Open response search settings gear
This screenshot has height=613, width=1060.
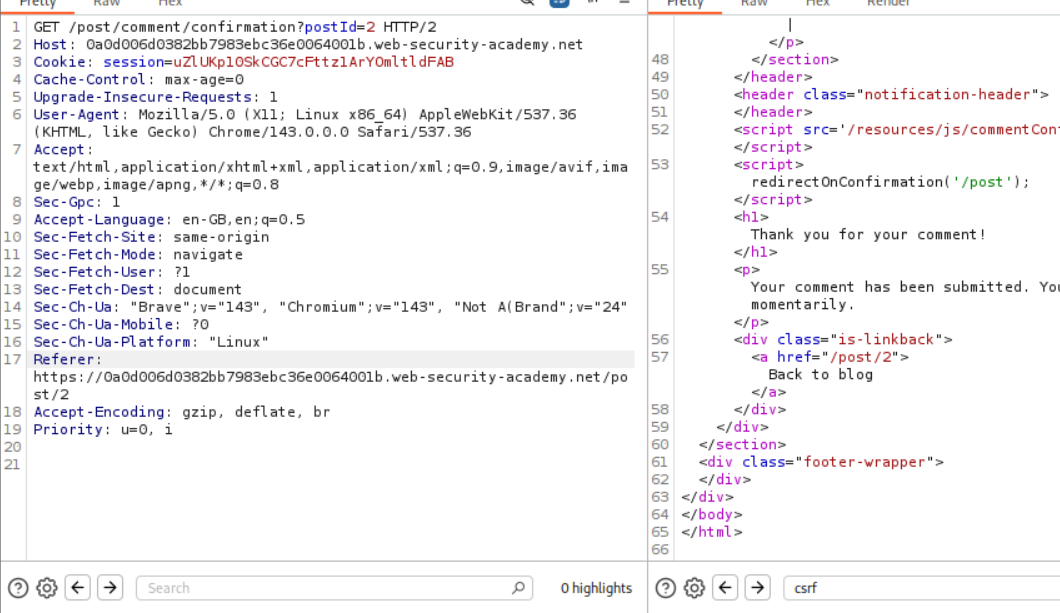[694, 588]
